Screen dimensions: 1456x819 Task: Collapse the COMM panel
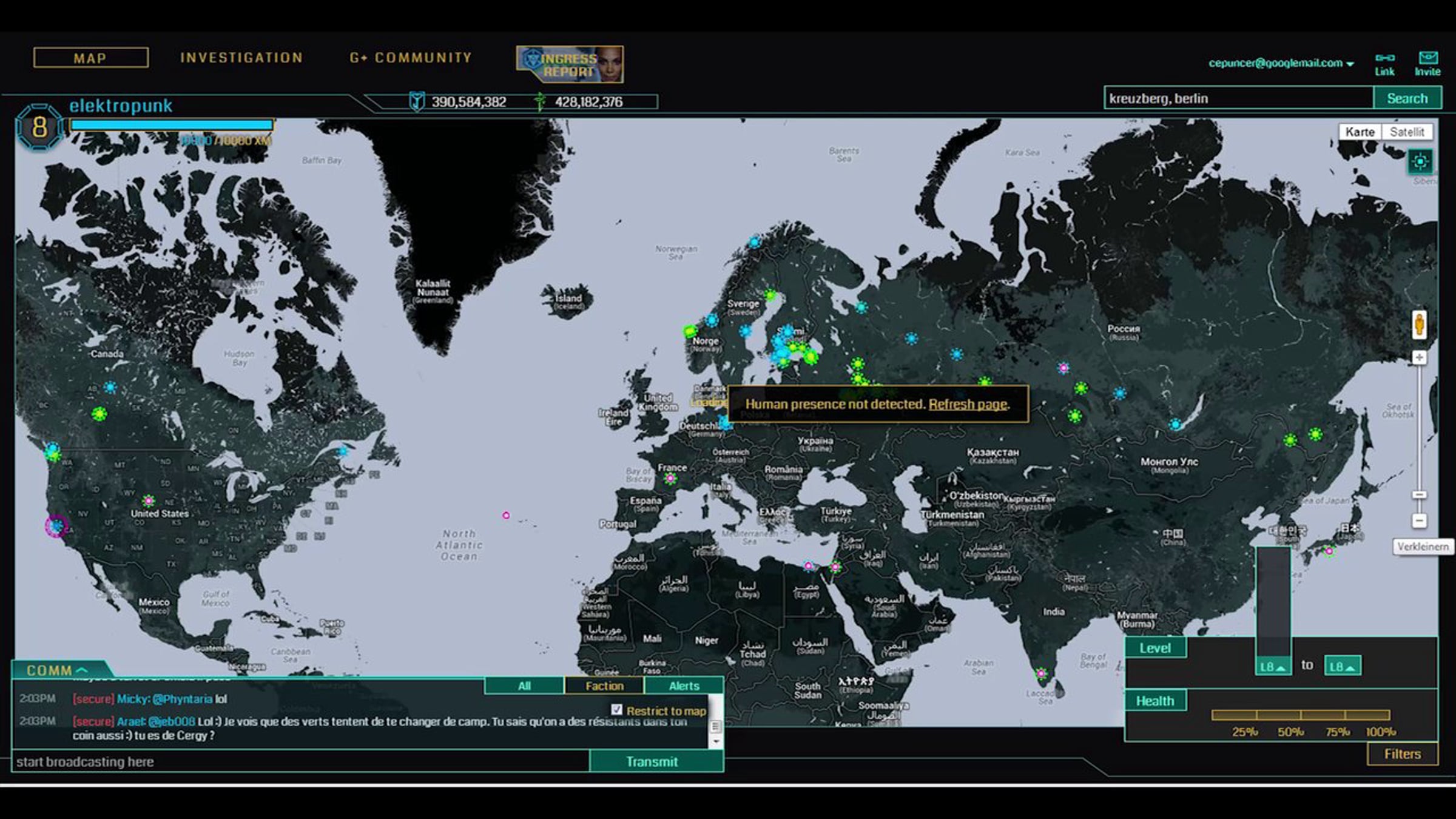pos(58,670)
